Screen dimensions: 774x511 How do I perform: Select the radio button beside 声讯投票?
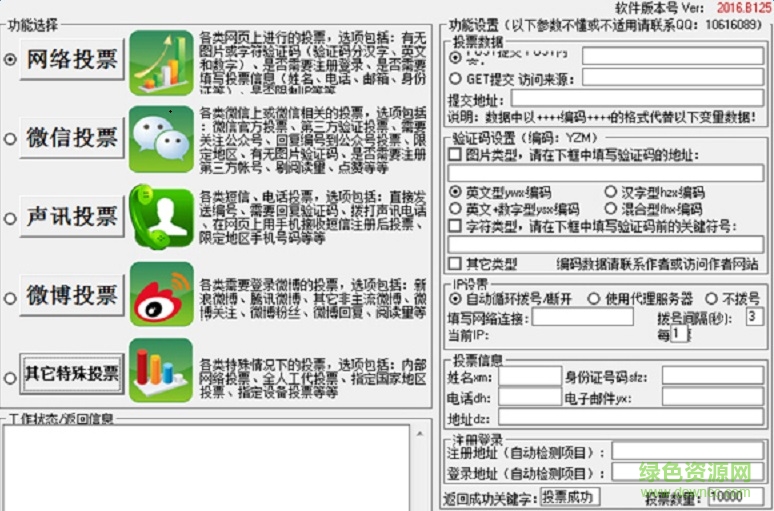10,218
